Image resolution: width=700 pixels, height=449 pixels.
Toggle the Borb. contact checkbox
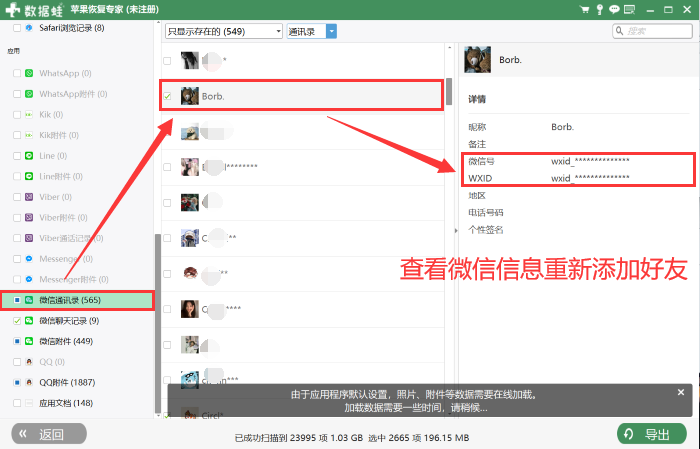167,96
